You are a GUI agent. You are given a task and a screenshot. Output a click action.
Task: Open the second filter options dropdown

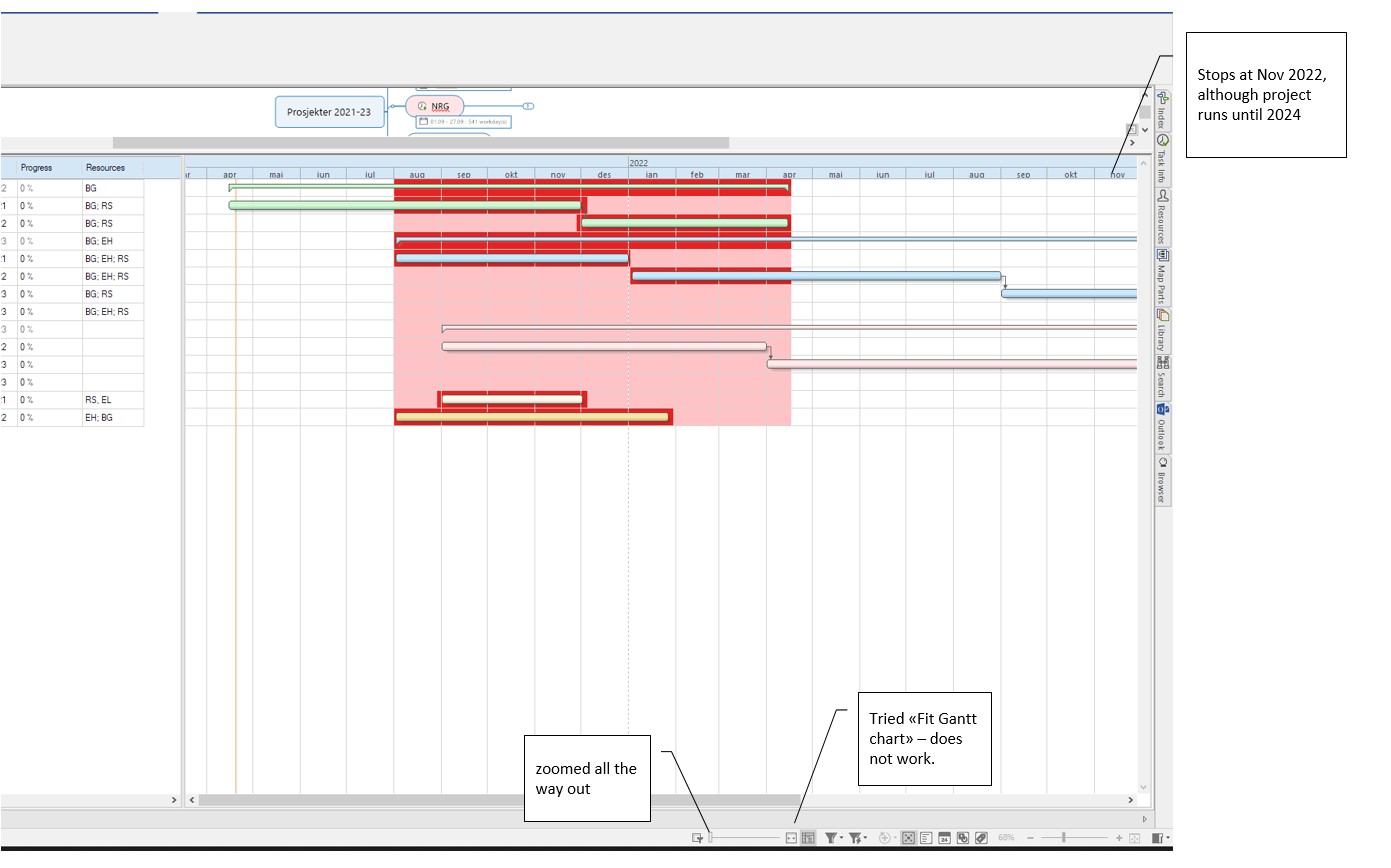[x=857, y=838]
